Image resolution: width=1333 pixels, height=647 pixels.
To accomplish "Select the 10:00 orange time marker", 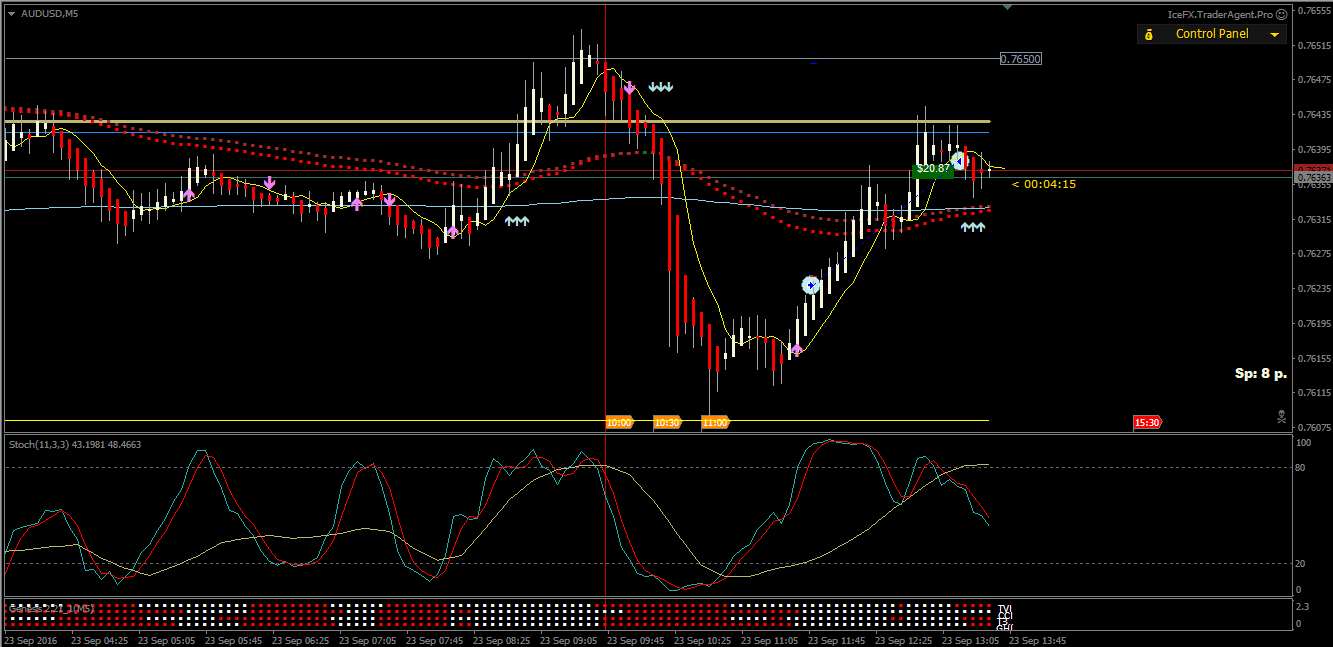I will (x=619, y=423).
